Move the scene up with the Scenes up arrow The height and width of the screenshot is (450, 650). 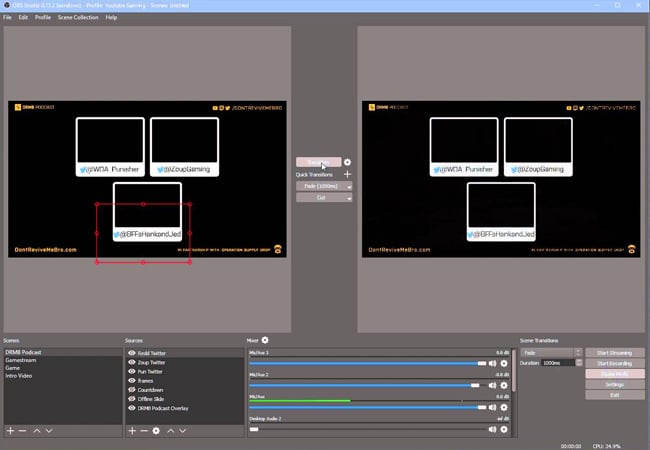(x=37, y=431)
